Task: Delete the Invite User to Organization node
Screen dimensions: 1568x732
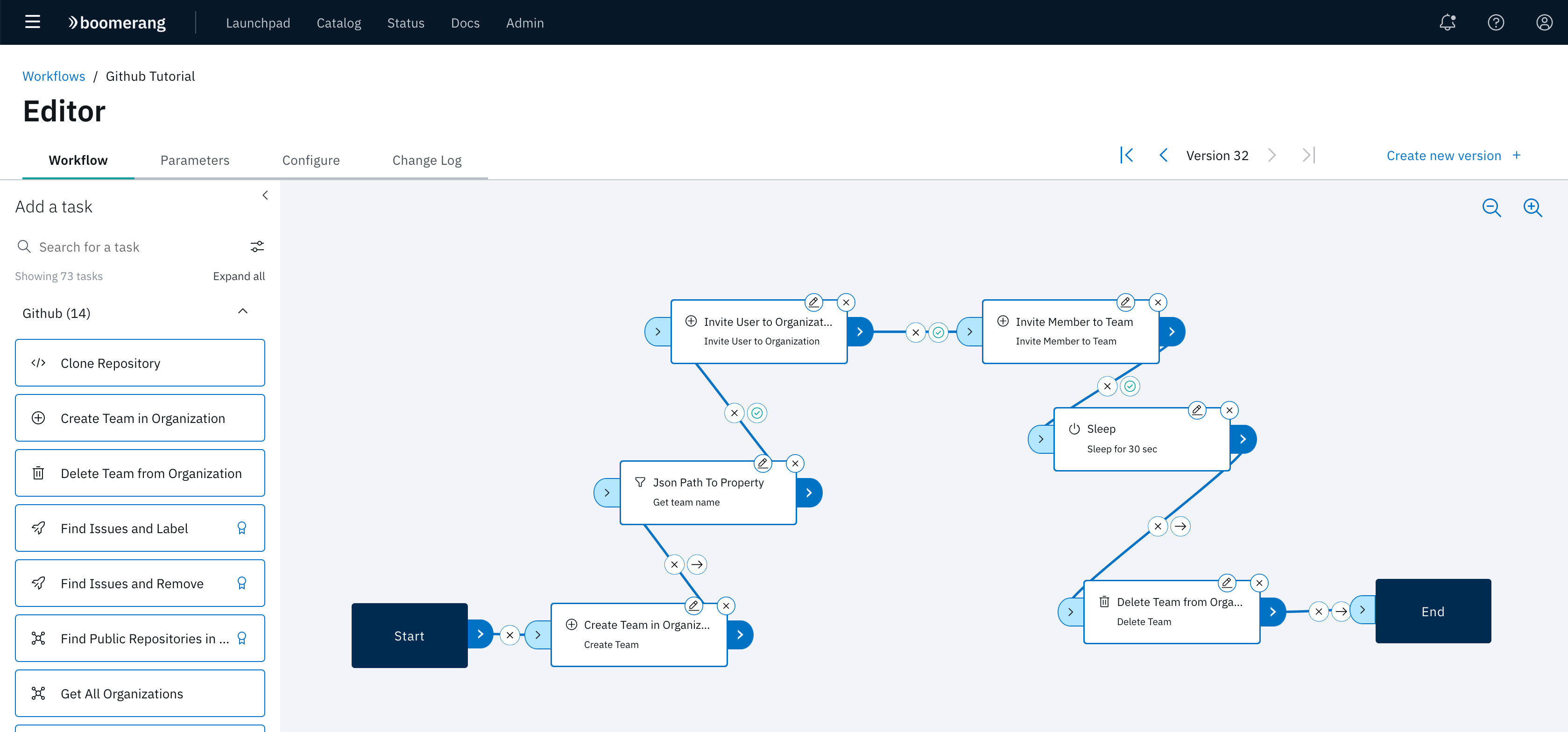Action: tap(846, 302)
